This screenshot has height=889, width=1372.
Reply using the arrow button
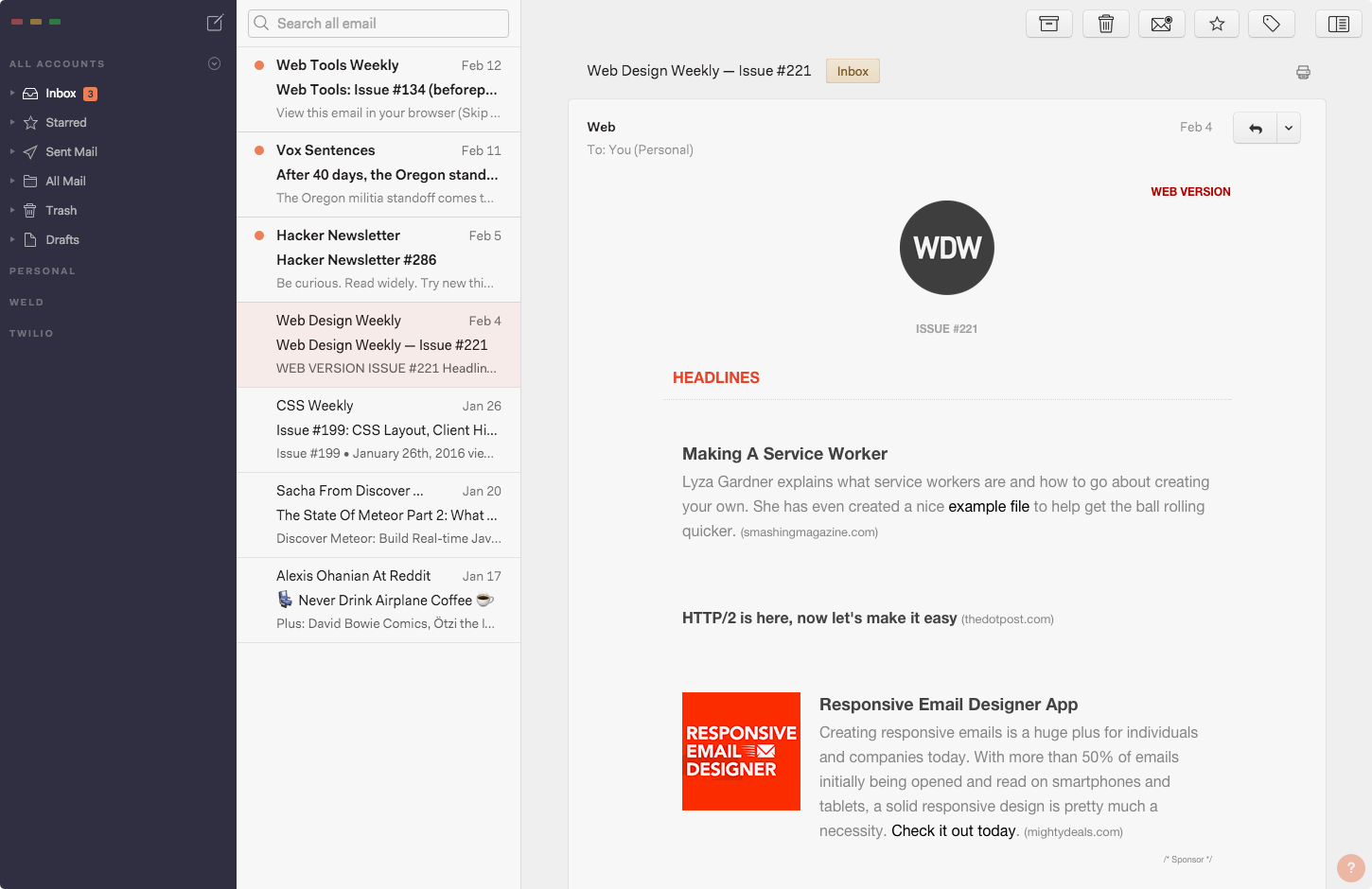click(1256, 128)
